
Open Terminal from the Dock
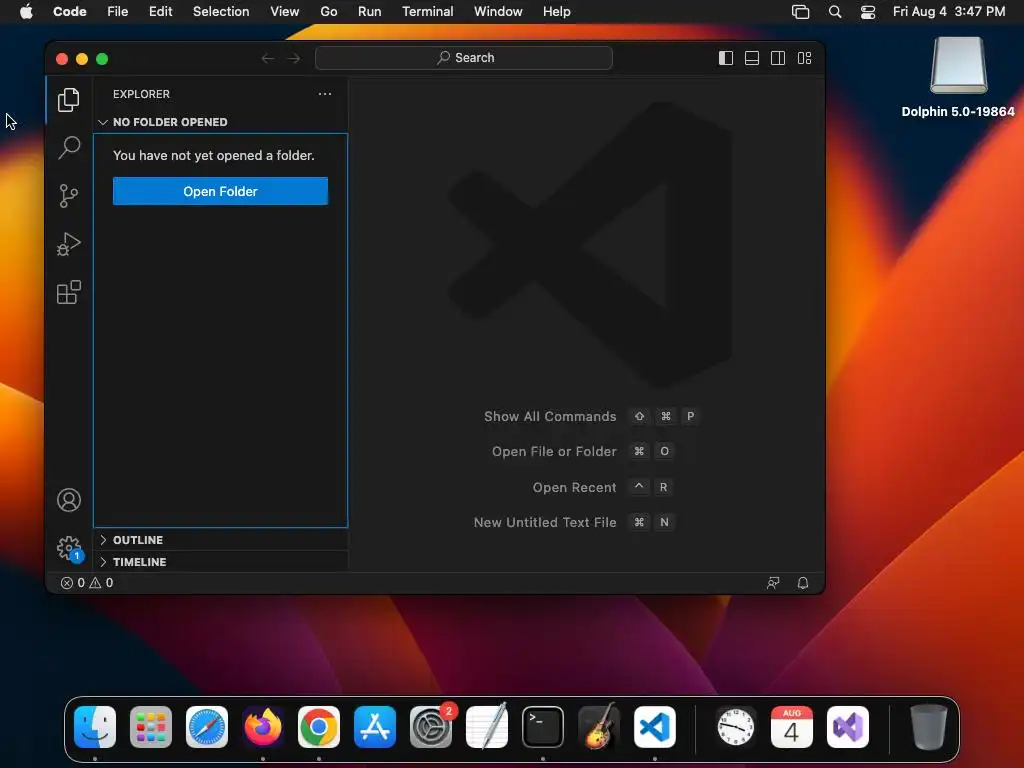coord(543,727)
